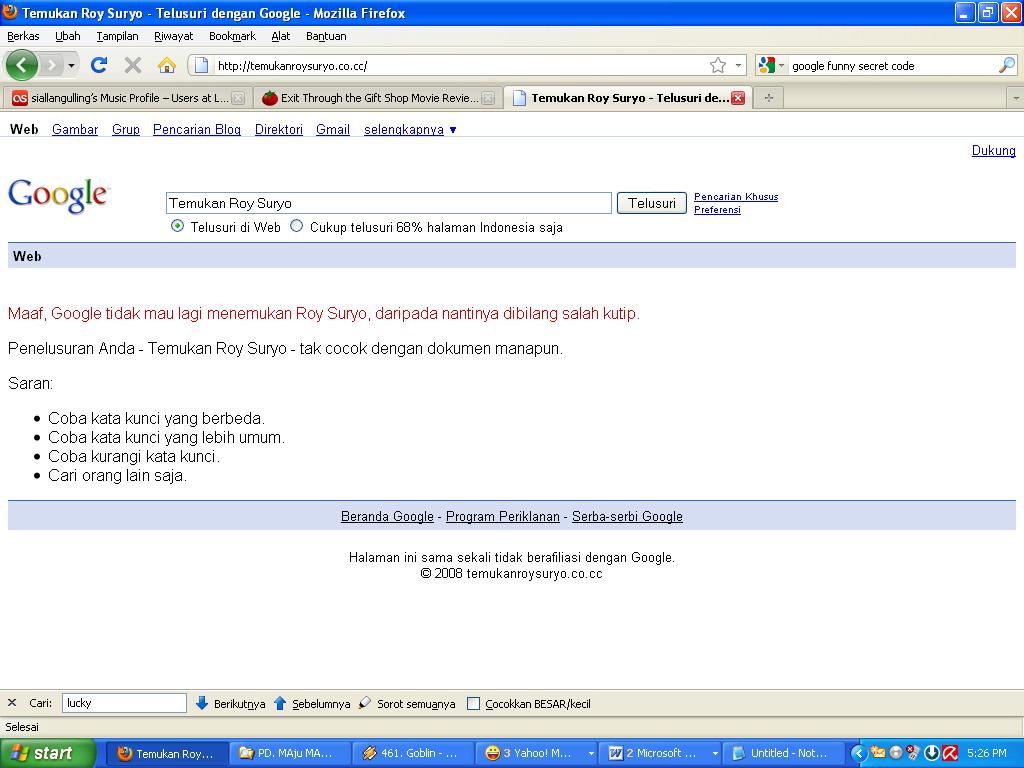
Task: Click the Cari find field containing 'lucky'
Action: click(124, 703)
